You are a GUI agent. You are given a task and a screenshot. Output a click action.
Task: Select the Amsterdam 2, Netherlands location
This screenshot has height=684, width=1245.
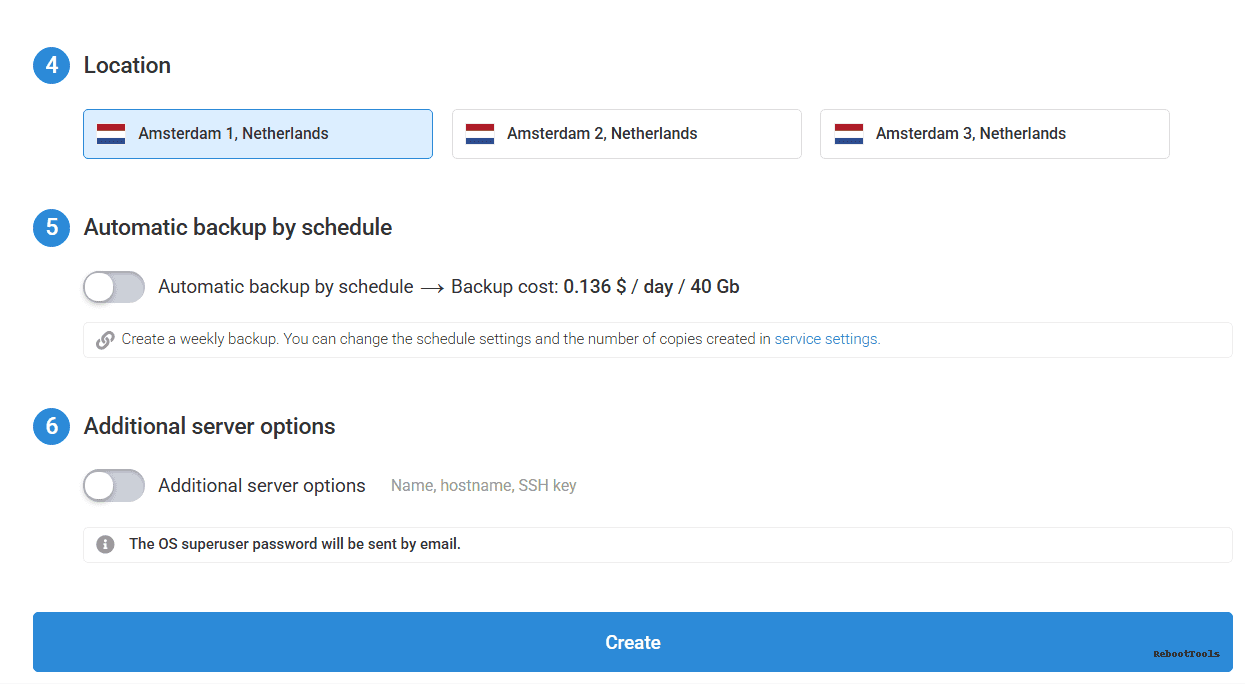point(626,133)
